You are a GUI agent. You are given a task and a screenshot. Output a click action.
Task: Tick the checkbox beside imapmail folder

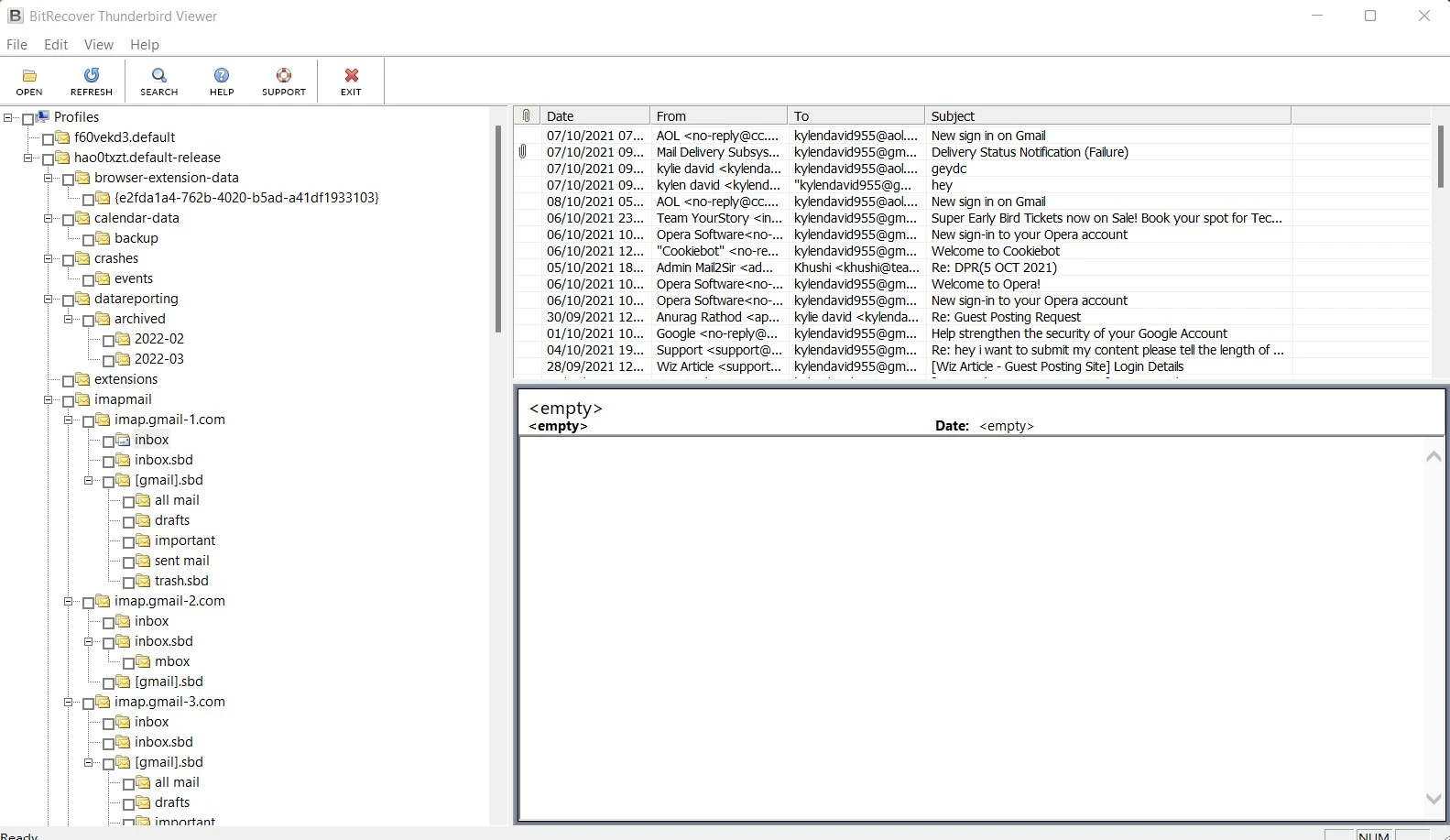[69, 400]
